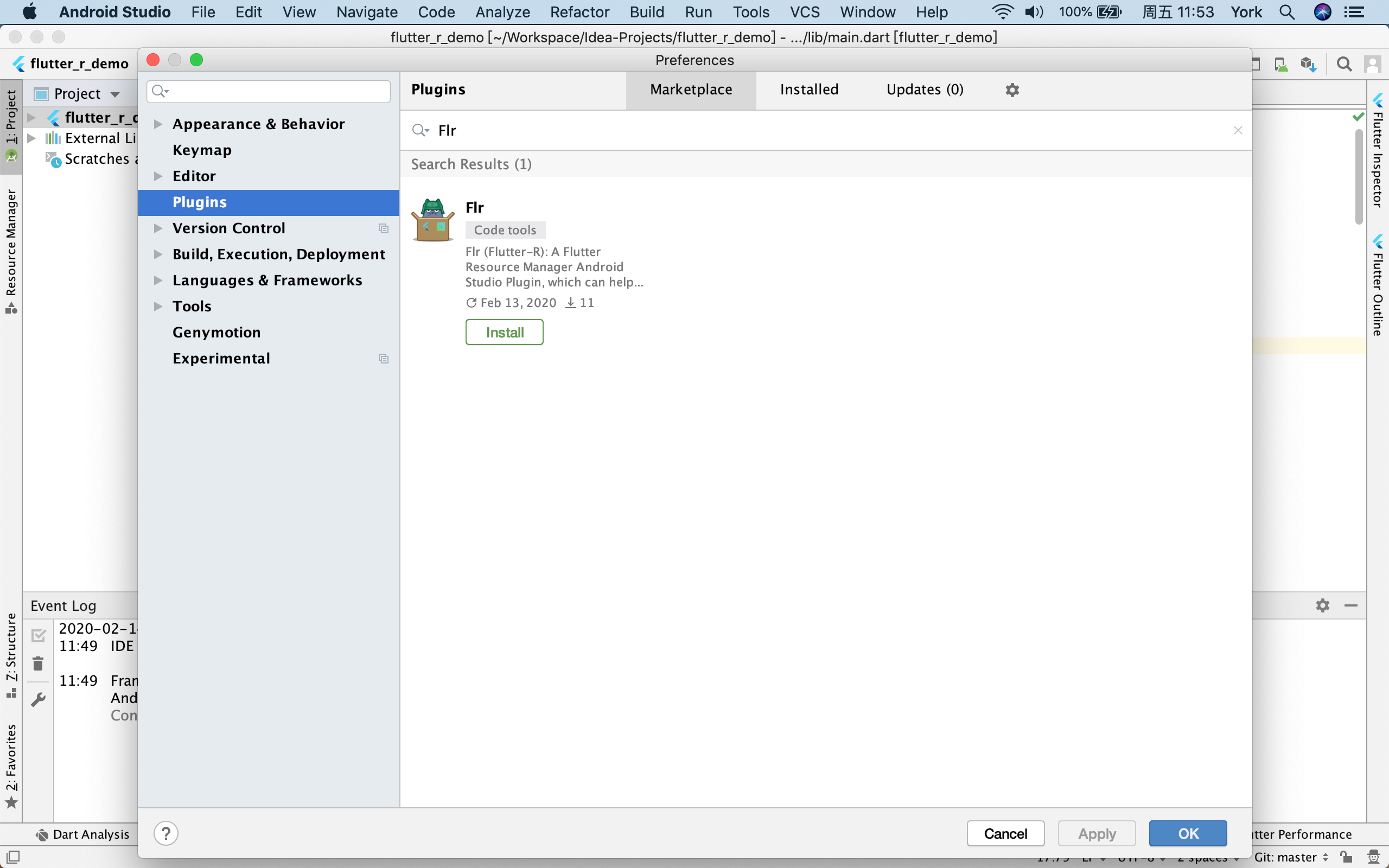Open Event Log settings gear
1389x868 pixels.
click(1322, 605)
